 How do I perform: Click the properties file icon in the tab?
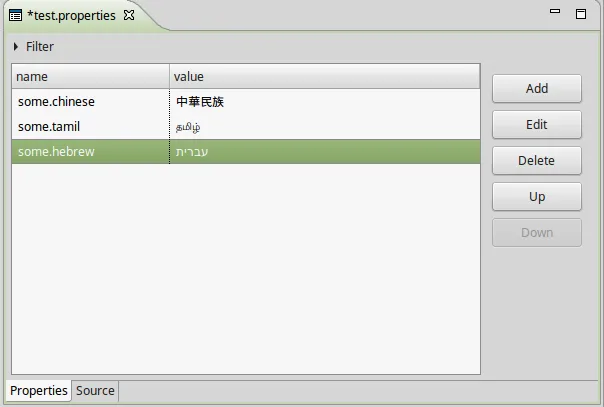[15, 15]
